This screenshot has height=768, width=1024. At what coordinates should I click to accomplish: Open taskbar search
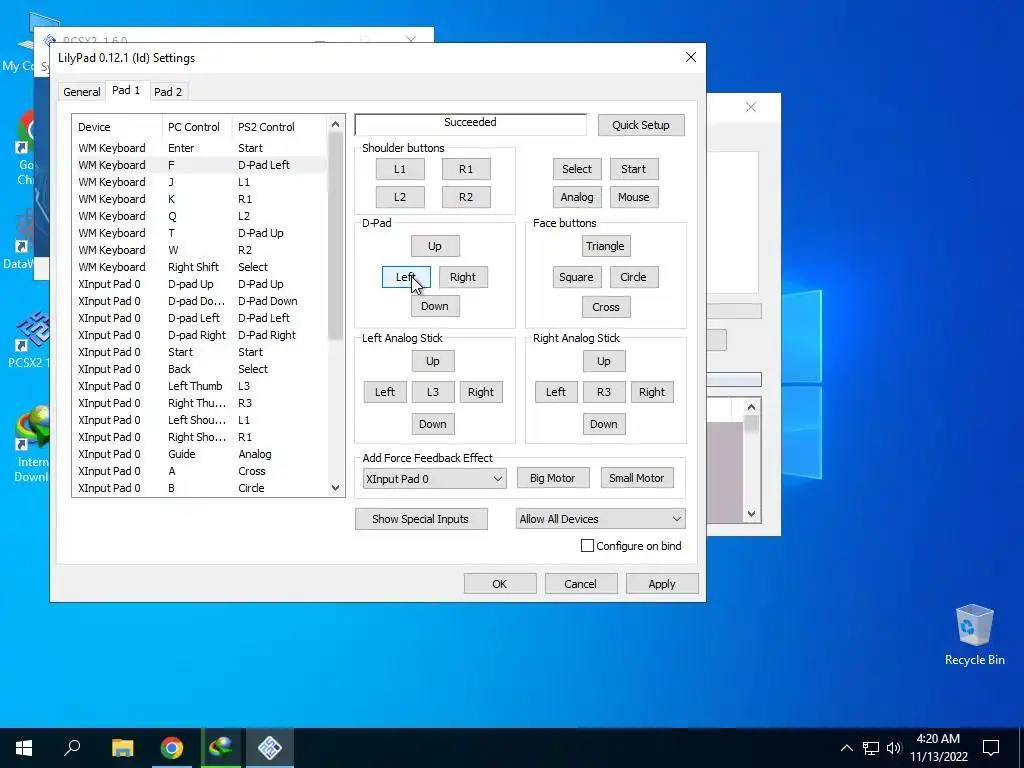click(72, 748)
